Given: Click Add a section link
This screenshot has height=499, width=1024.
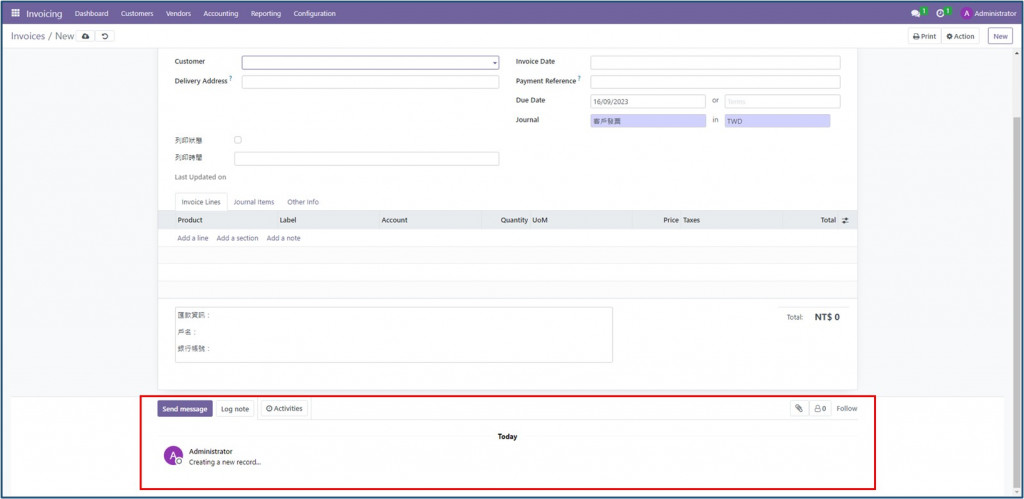Looking at the screenshot, I should point(237,238).
